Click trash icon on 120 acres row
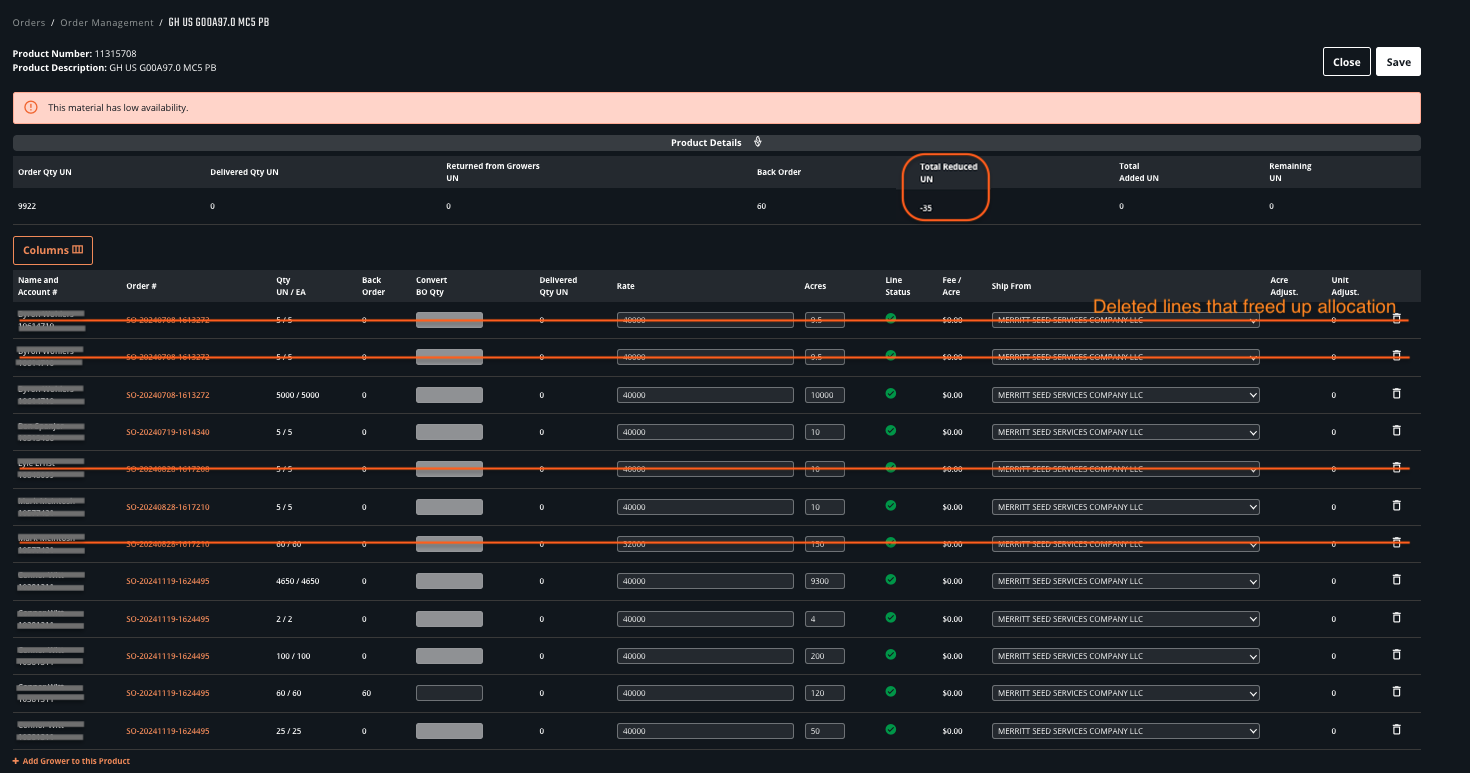This screenshot has width=1470, height=773. point(1397,691)
